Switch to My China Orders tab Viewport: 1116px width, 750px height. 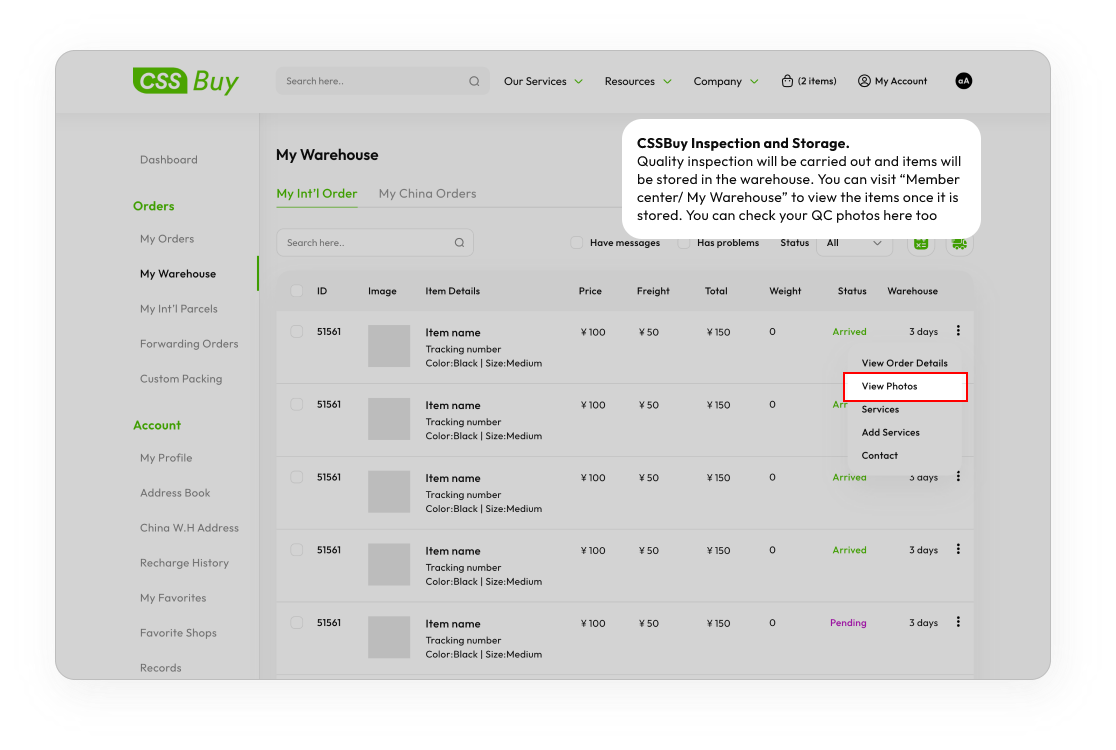pos(427,194)
